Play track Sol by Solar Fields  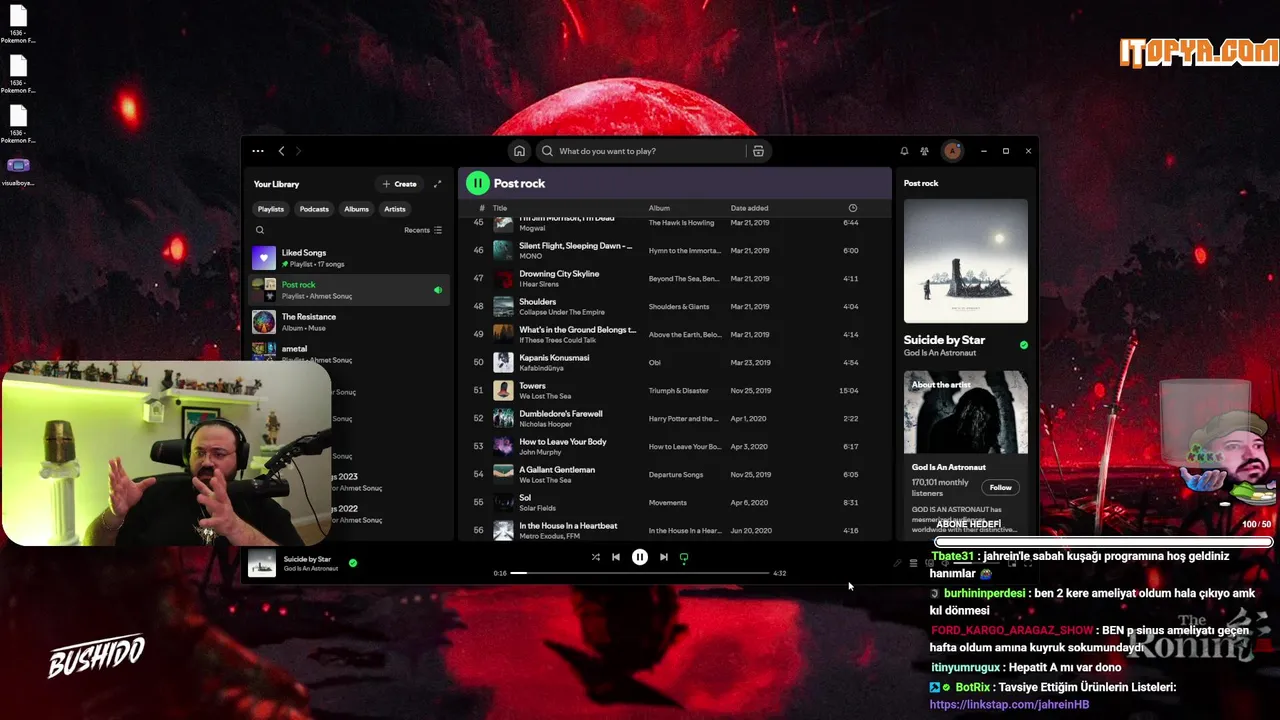675,502
